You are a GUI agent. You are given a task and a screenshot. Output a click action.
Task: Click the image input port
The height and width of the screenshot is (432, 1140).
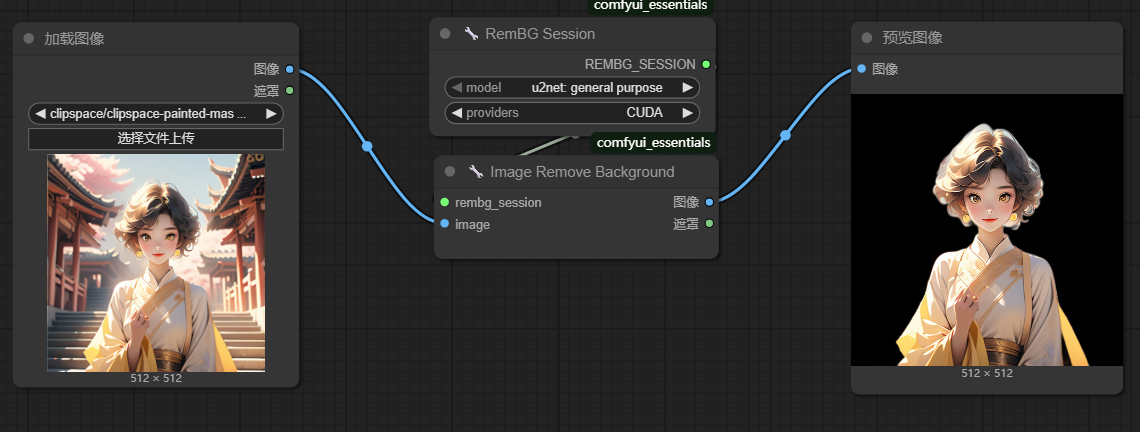[444, 224]
